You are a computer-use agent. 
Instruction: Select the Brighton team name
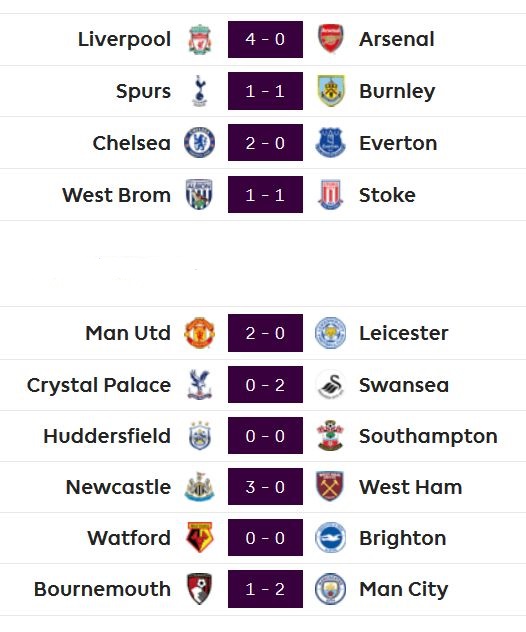403,538
